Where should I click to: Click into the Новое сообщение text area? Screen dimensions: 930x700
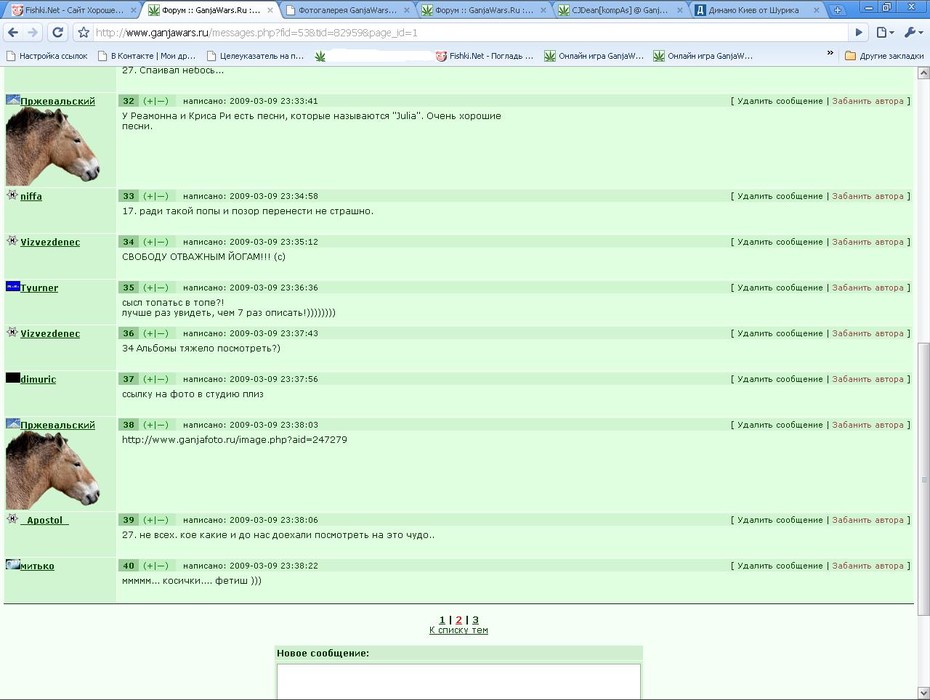tap(458, 681)
